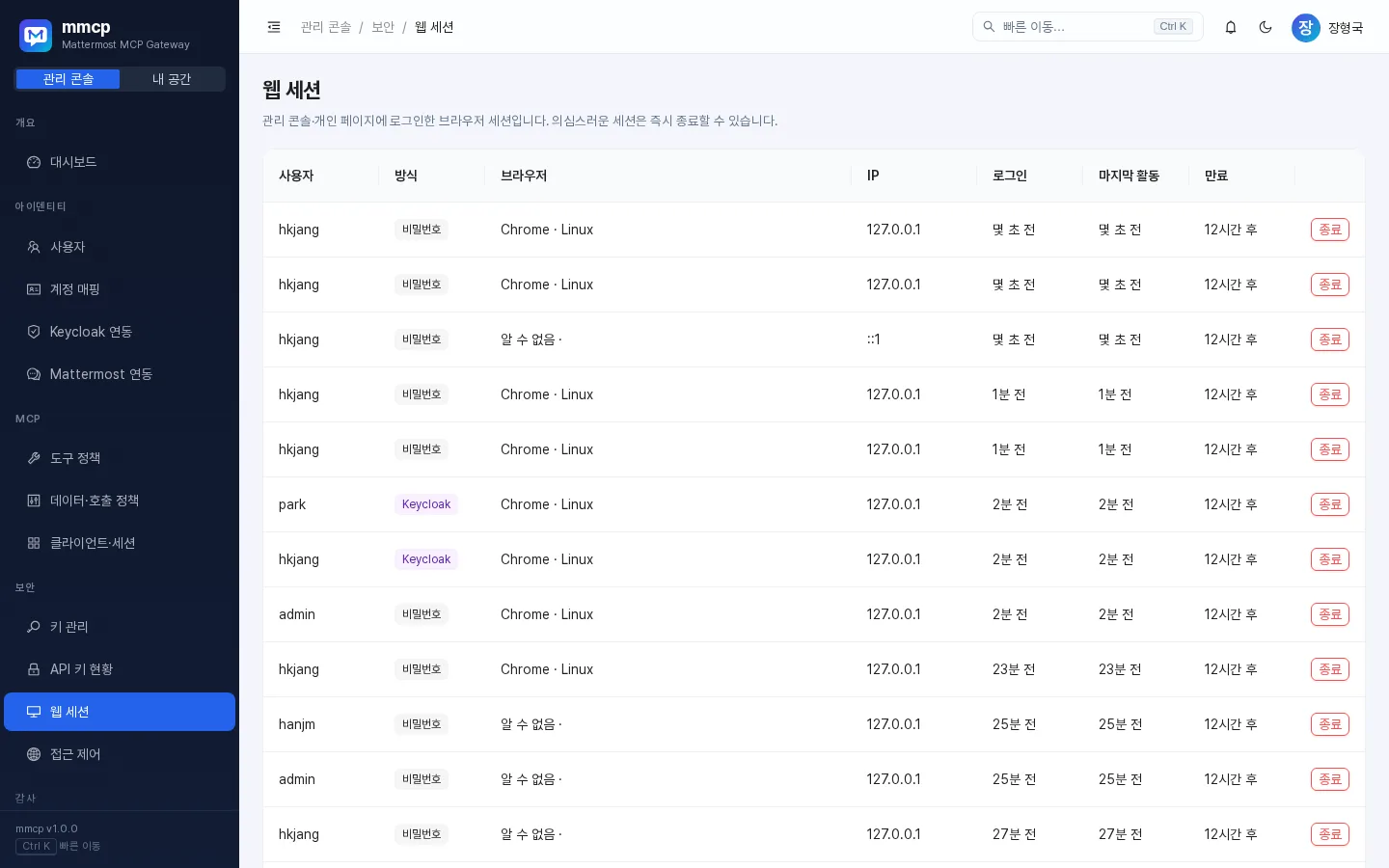This screenshot has width=1389, height=868.
Task: Go to 관리 콘솔 in the breadcrumb
Action: (326, 27)
